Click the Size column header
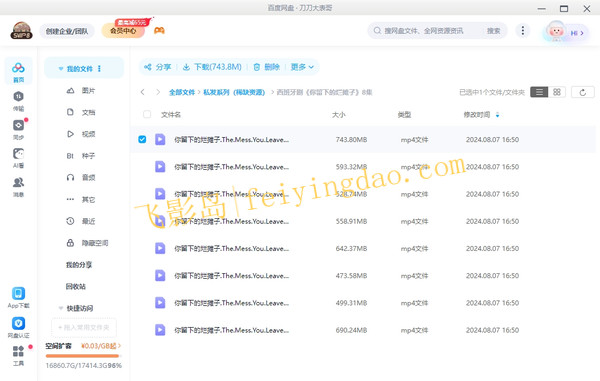 (339, 115)
